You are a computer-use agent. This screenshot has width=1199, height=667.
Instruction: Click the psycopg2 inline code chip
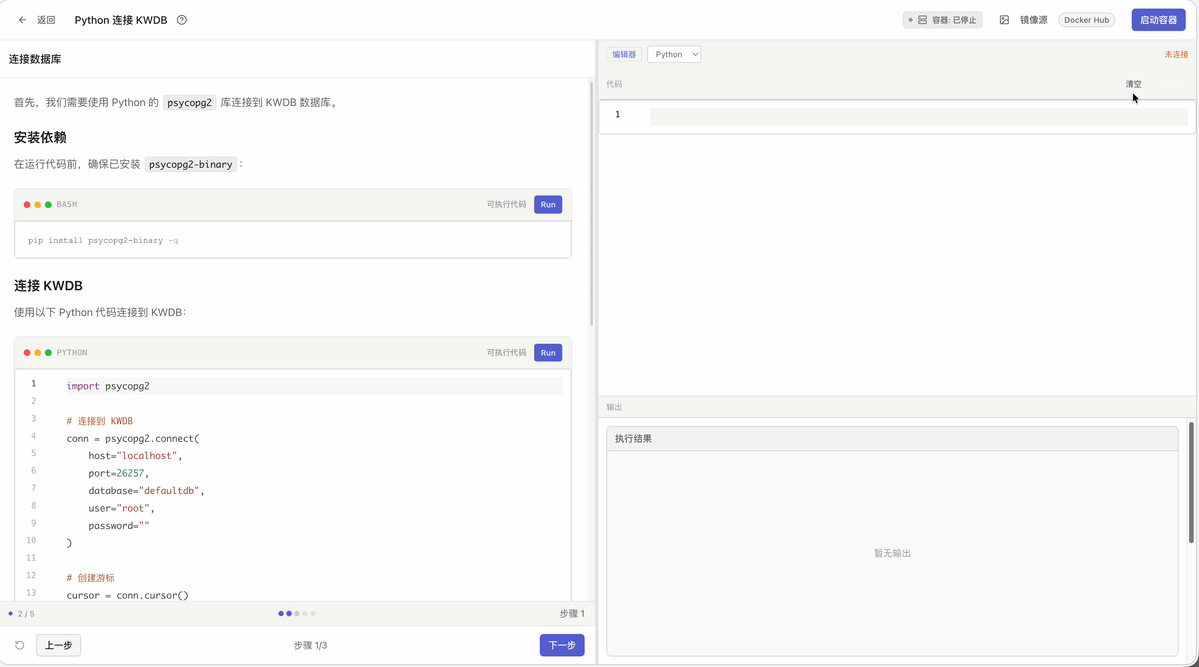tap(190, 102)
